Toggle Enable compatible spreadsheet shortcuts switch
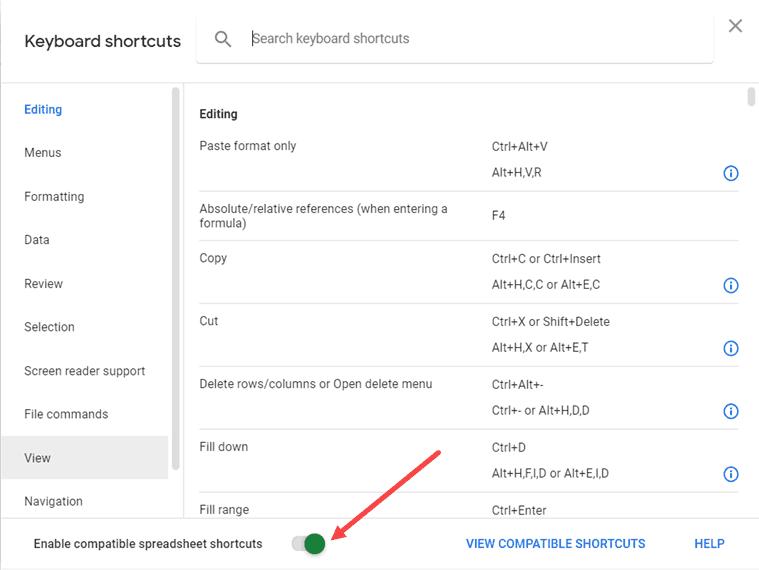 coord(308,543)
